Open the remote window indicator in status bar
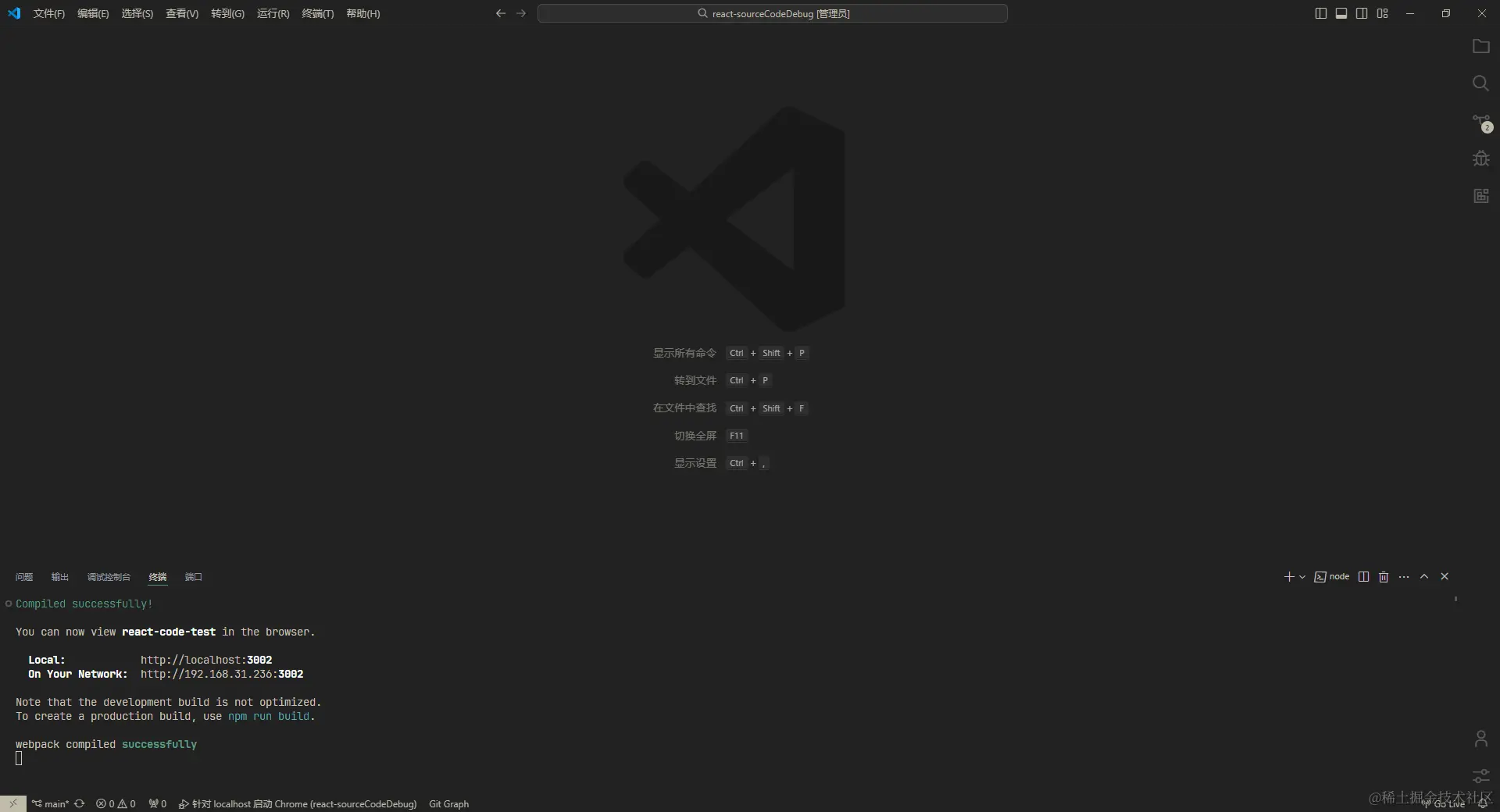 [x=13, y=803]
